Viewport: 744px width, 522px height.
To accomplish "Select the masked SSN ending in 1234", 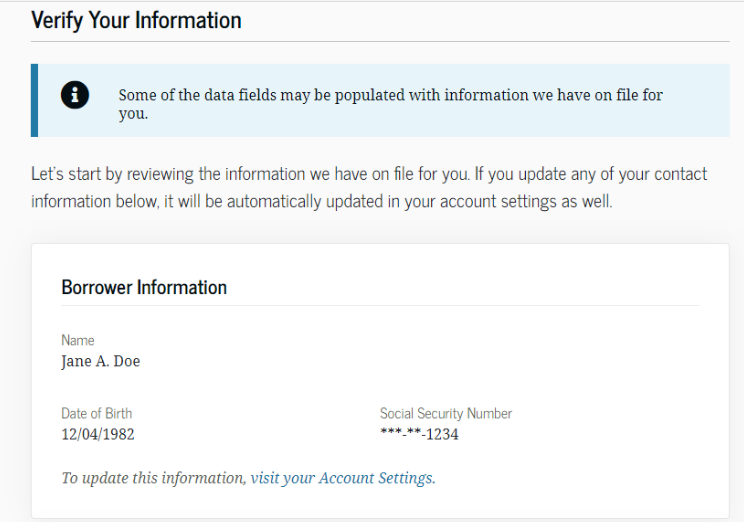I will 419,434.
